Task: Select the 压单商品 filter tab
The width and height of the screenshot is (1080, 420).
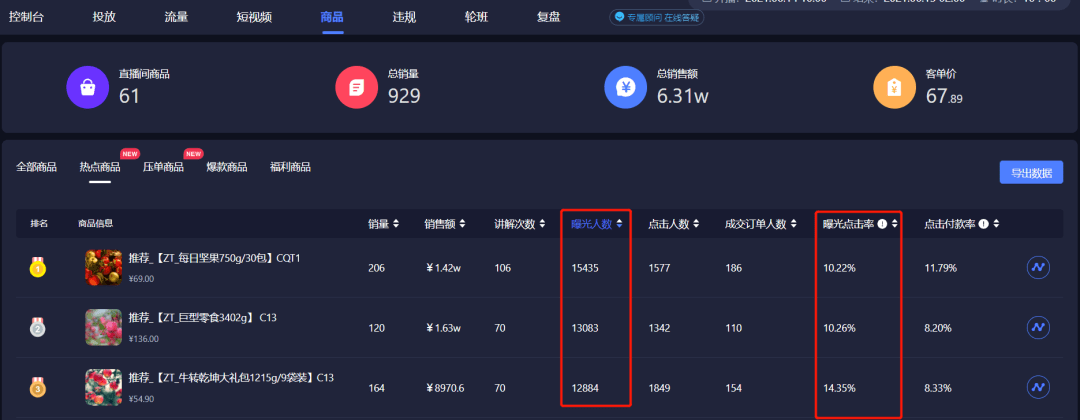Action: coord(163,167)
